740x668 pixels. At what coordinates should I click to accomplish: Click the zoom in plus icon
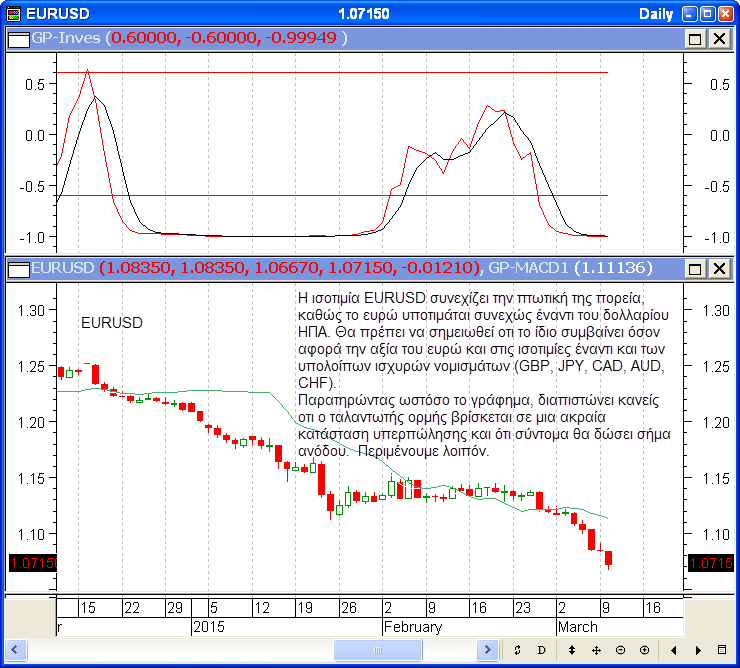point(644,650)
